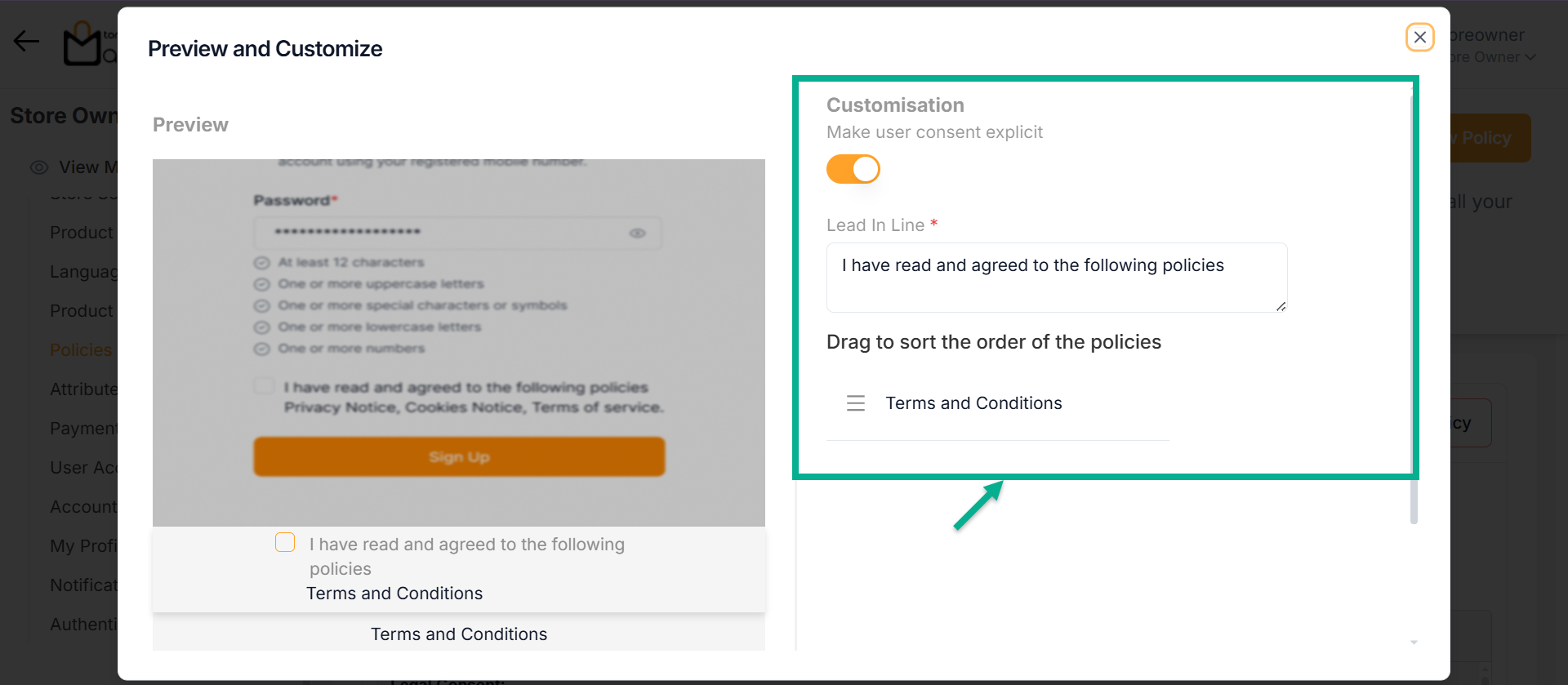The height and width of the screenshot is (685, 1568).
Task: Disable the 'Make user consent explicit' toggle
Action: click(x=853, y=170)
